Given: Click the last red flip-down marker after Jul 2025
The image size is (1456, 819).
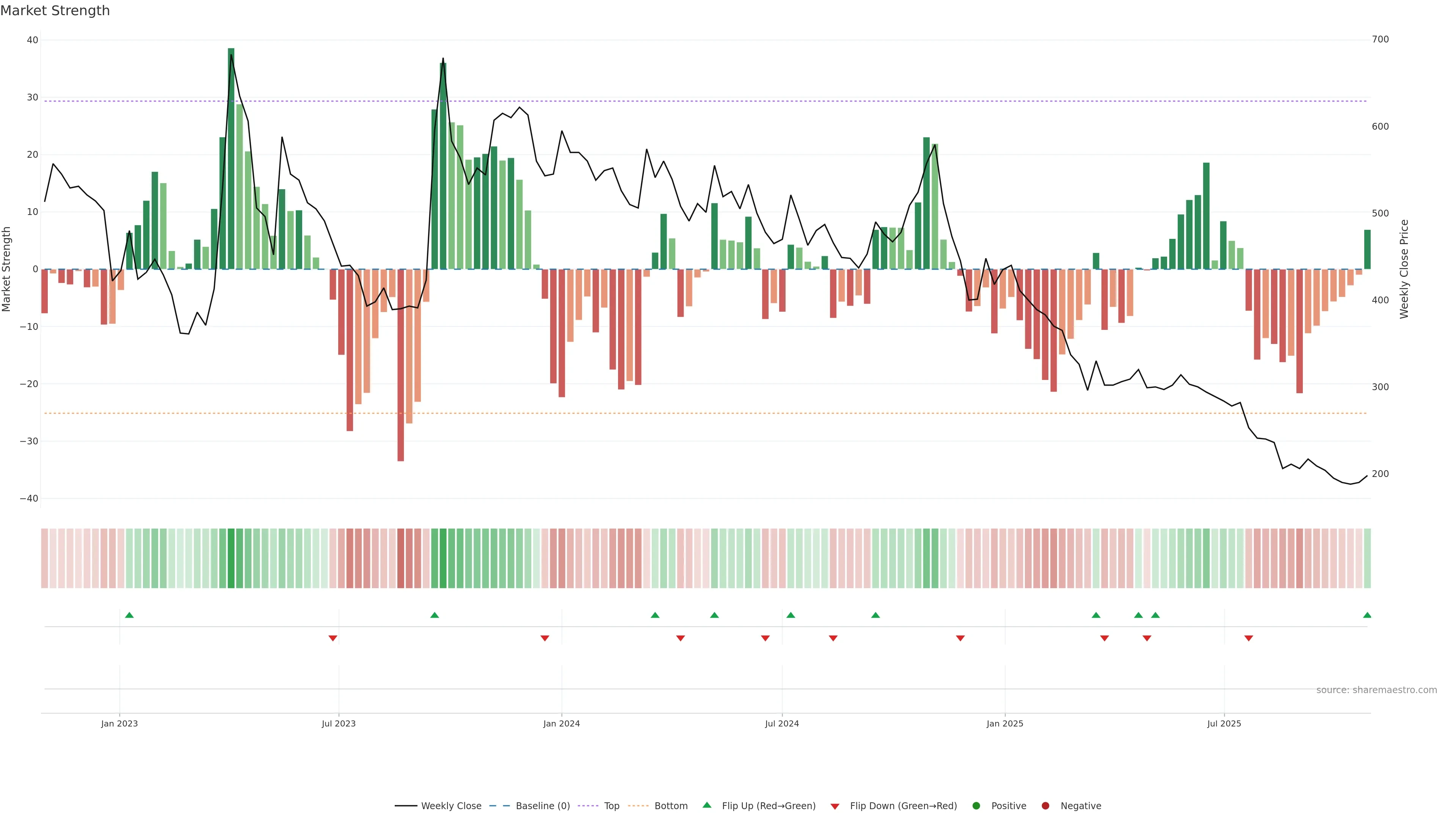Looking at the screenshot, I should 1249,638.
